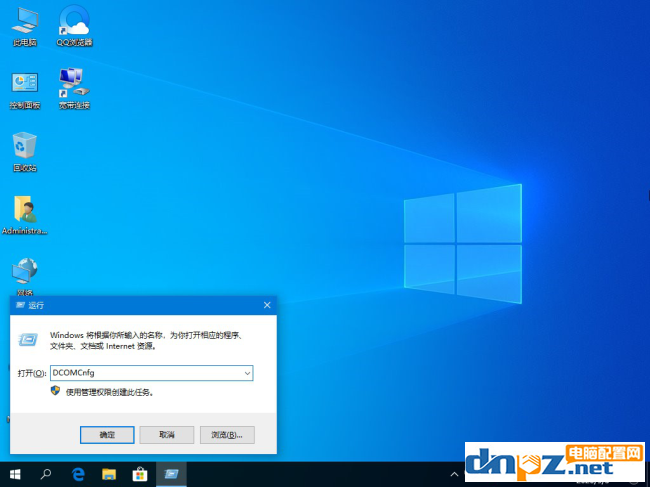The width and height of the screenshot is (650, 487).
Task: Select the QQ Browser desktop shortcut
Action: tap(74, 26)
